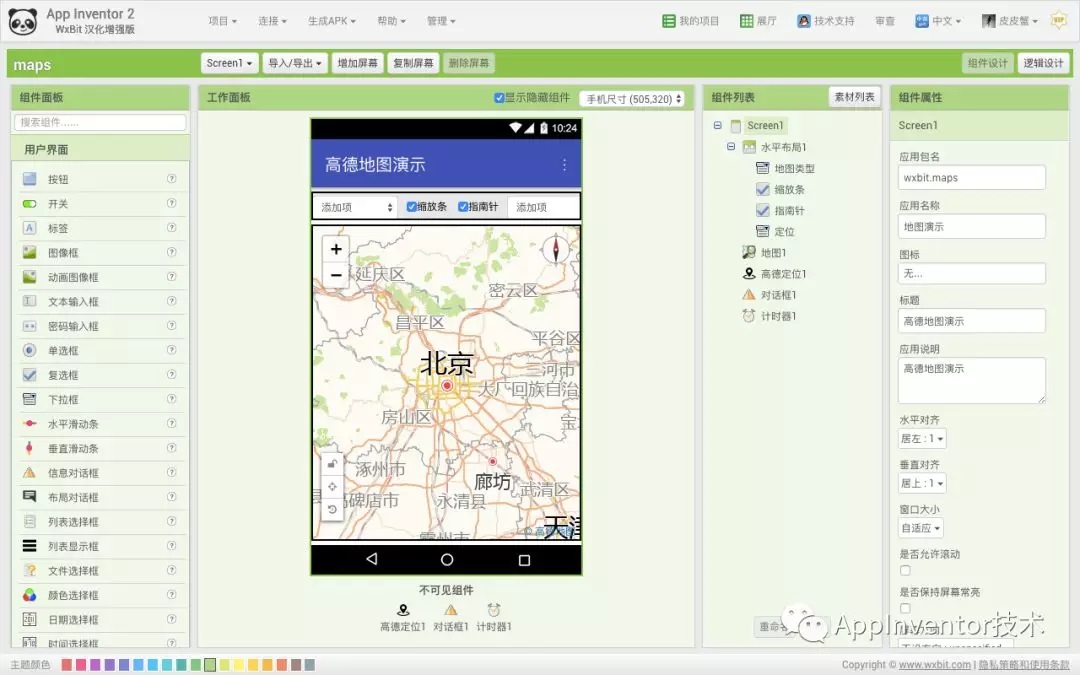This screenshot has height=675, width=1080.
Task: Click the 搜索组件 search field
Action: pyautogui.click(x=100, y=123)
